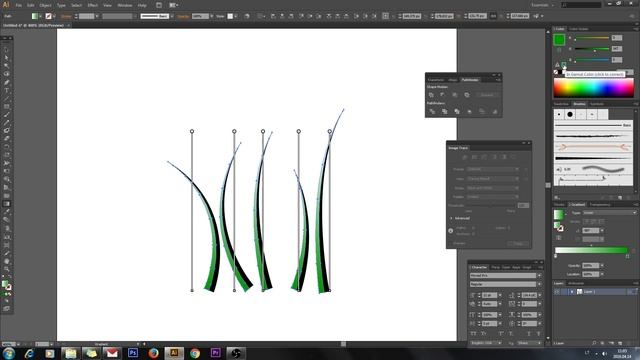Click Reverse Gradient icon in Gradient panel
This screenshot has height=360, width=640.
point(558,238)
